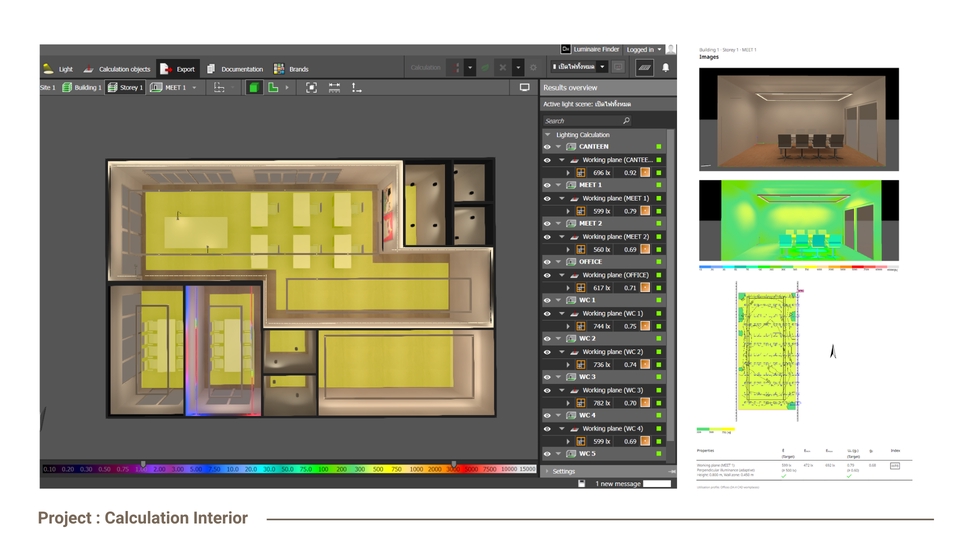Viewport: 960px width, 540px height.
Task: Toggle visibility eye of WC 2 room
Action: 547,339
